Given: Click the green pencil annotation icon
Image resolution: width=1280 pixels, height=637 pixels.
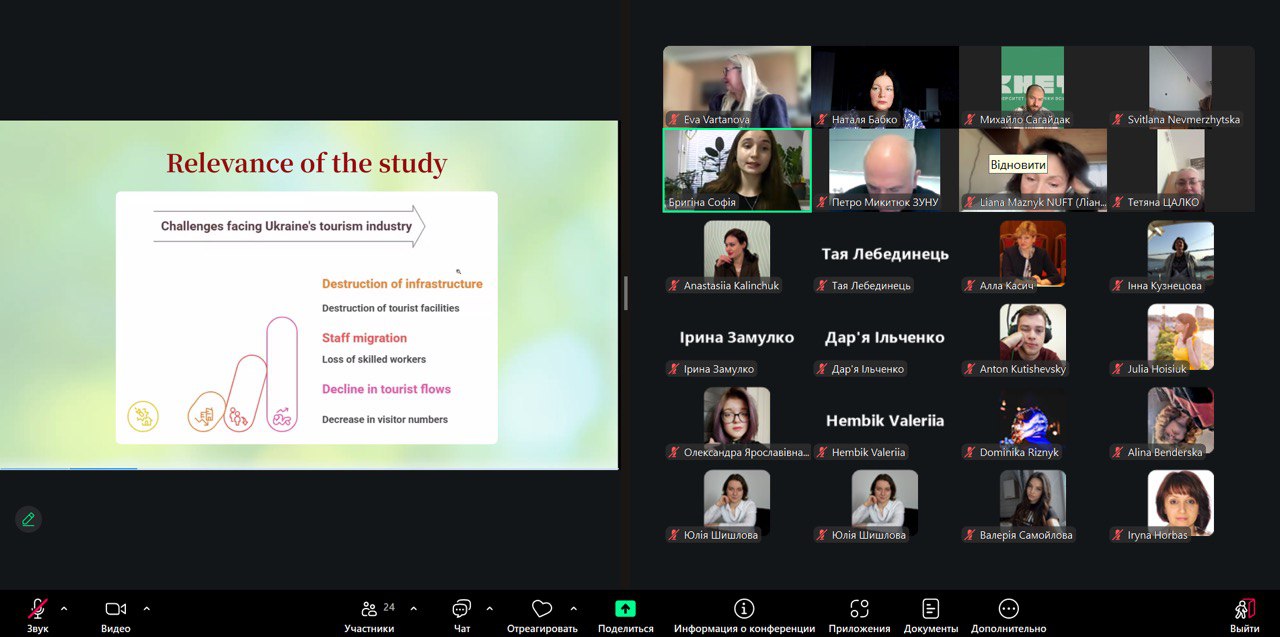Looking at the screenshot, I should [x=28, y=519].
